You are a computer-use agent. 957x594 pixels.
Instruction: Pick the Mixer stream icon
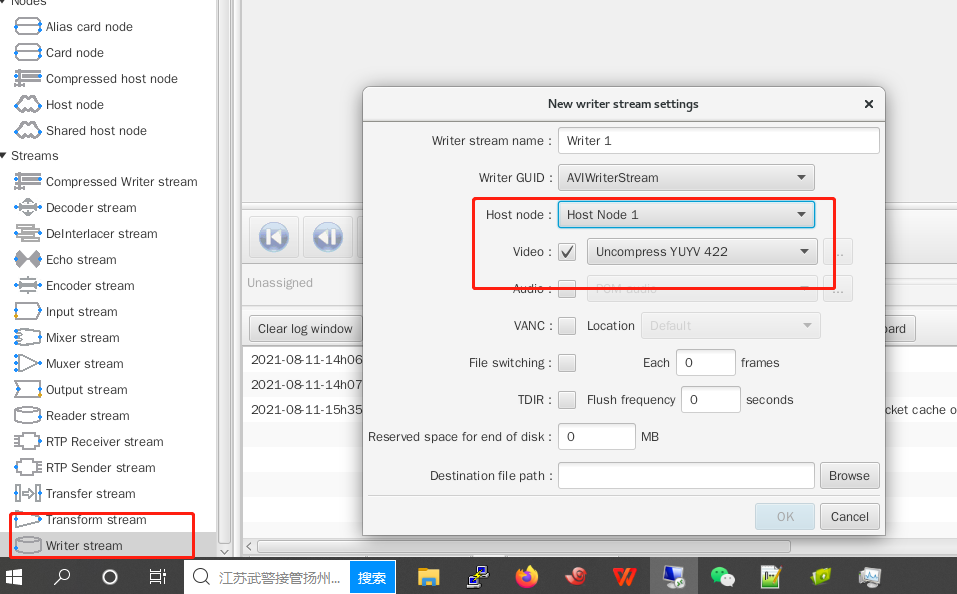coord(27,338)
